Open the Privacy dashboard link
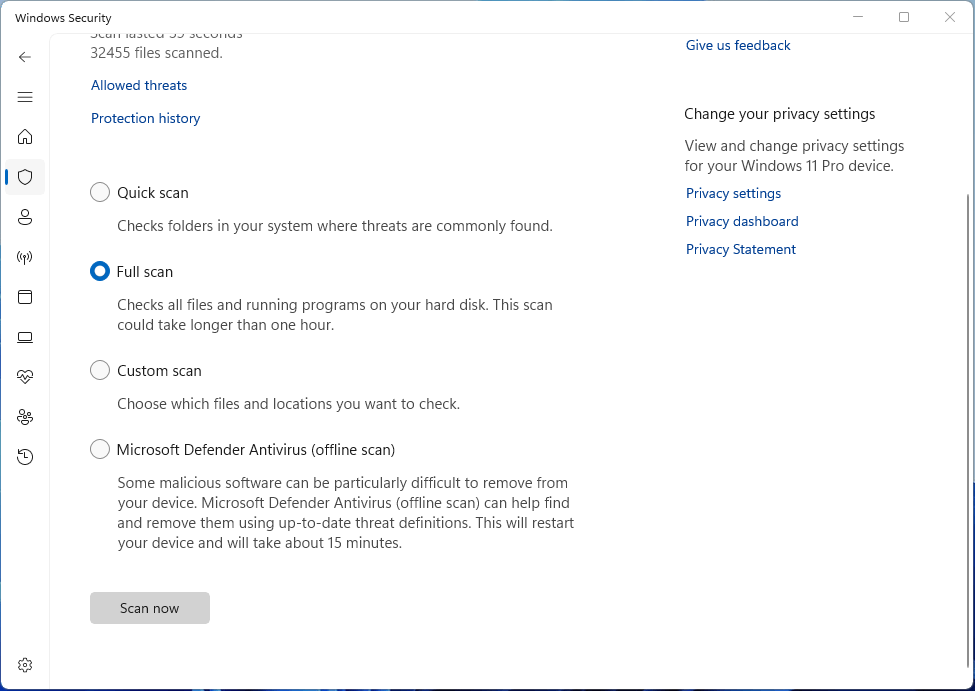Image resolution: width=975 pixels, height=691 pixels. [x=742, y=221]
